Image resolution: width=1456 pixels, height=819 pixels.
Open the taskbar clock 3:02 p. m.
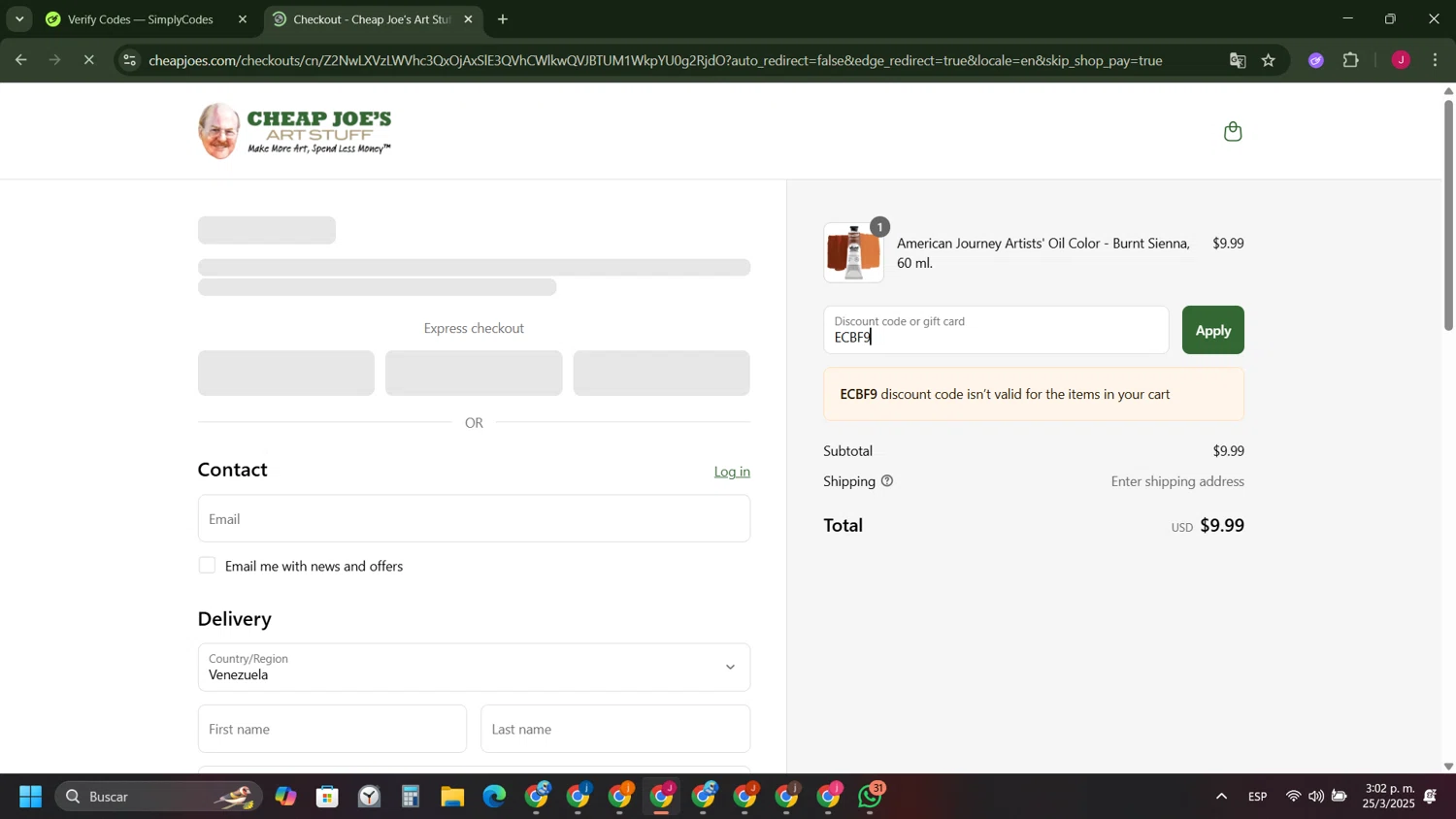(1388, 797)
